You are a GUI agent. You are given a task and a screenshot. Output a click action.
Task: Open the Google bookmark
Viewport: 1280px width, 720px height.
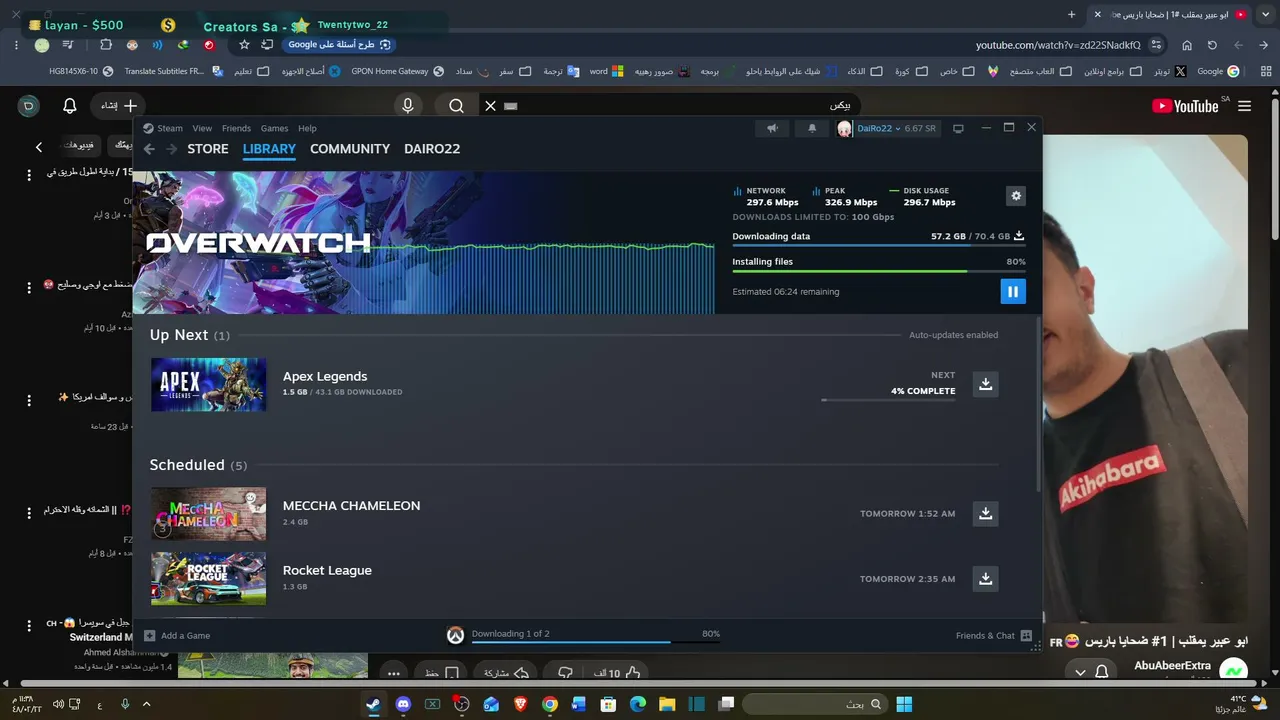tap(1218, 72)
